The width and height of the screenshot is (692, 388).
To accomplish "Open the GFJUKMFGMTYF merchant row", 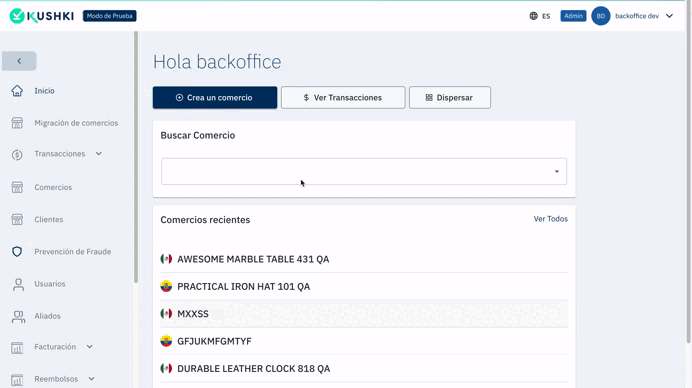I will point(364,341).
